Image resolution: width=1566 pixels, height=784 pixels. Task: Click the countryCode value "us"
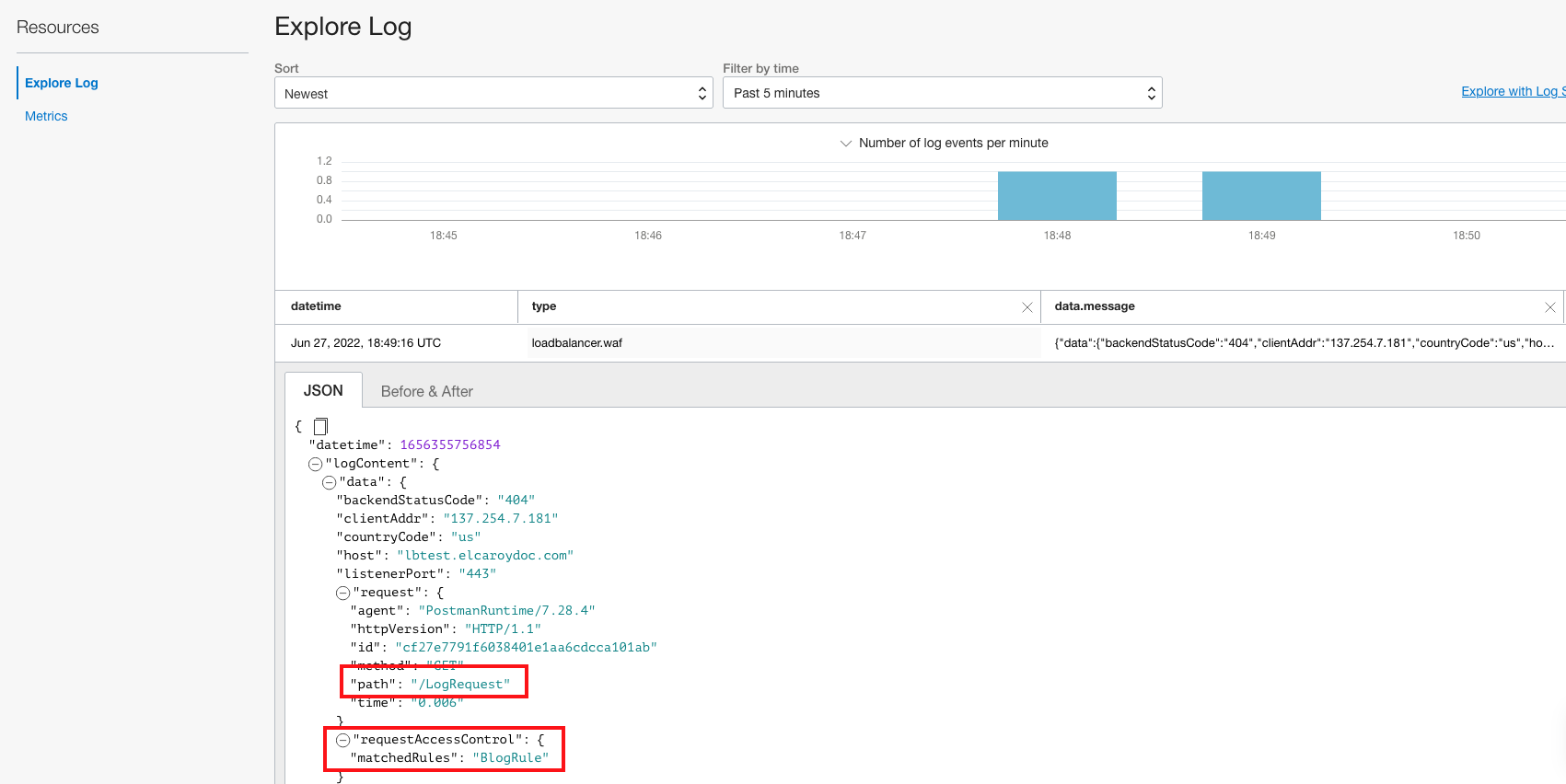coord(466,536)
